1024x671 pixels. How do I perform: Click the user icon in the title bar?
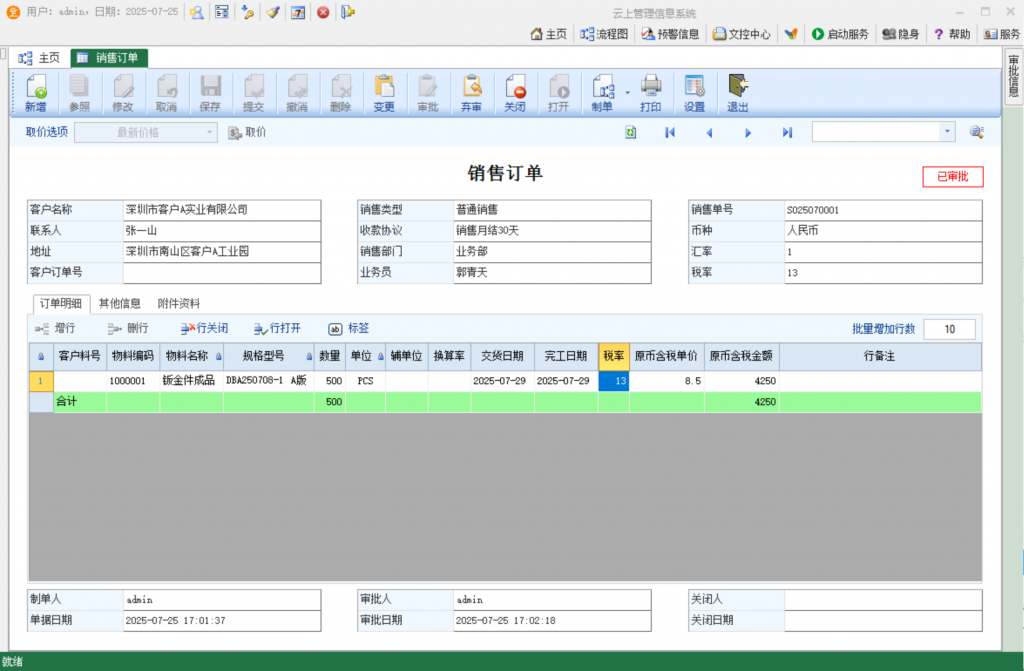[197, 12]
